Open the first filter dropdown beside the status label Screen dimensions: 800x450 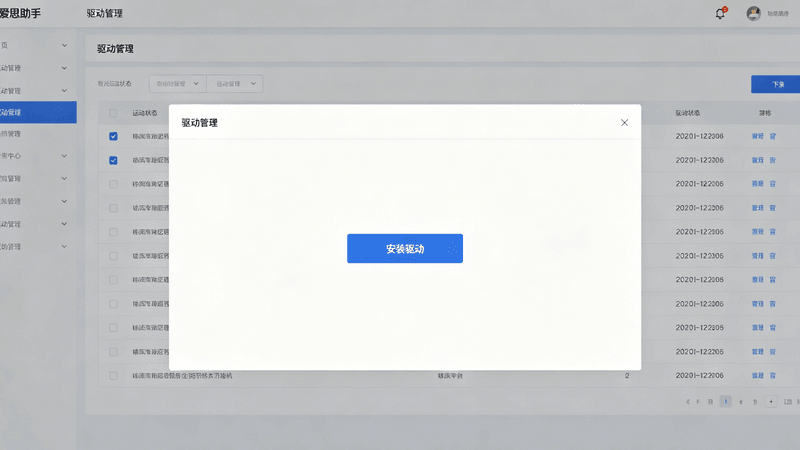pos(178,84)
